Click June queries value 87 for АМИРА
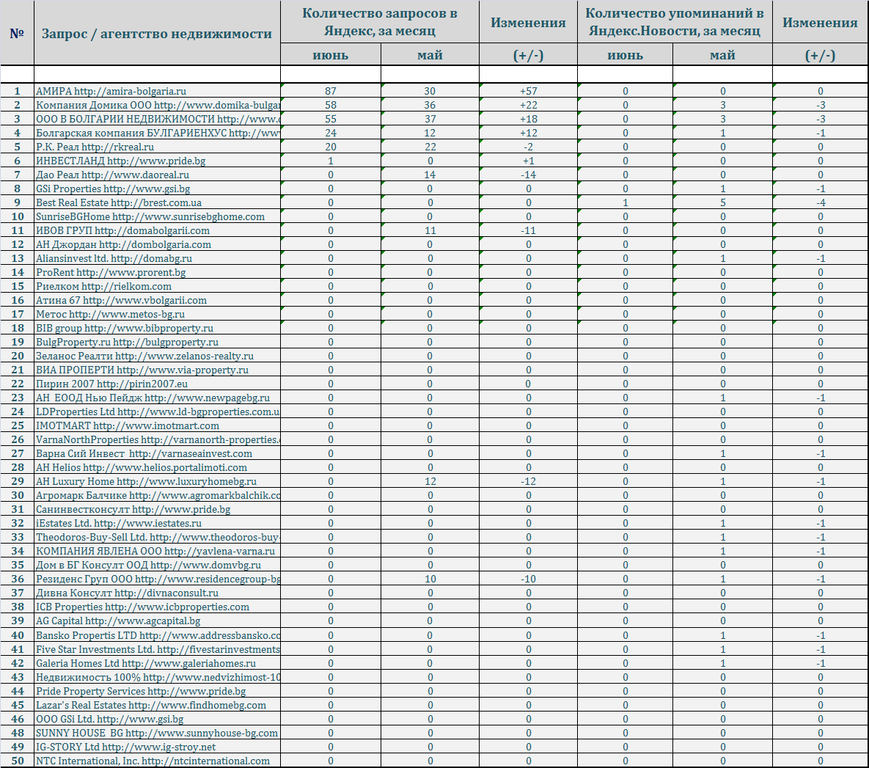Screen dimensions: 869x768 coord(331,91)
